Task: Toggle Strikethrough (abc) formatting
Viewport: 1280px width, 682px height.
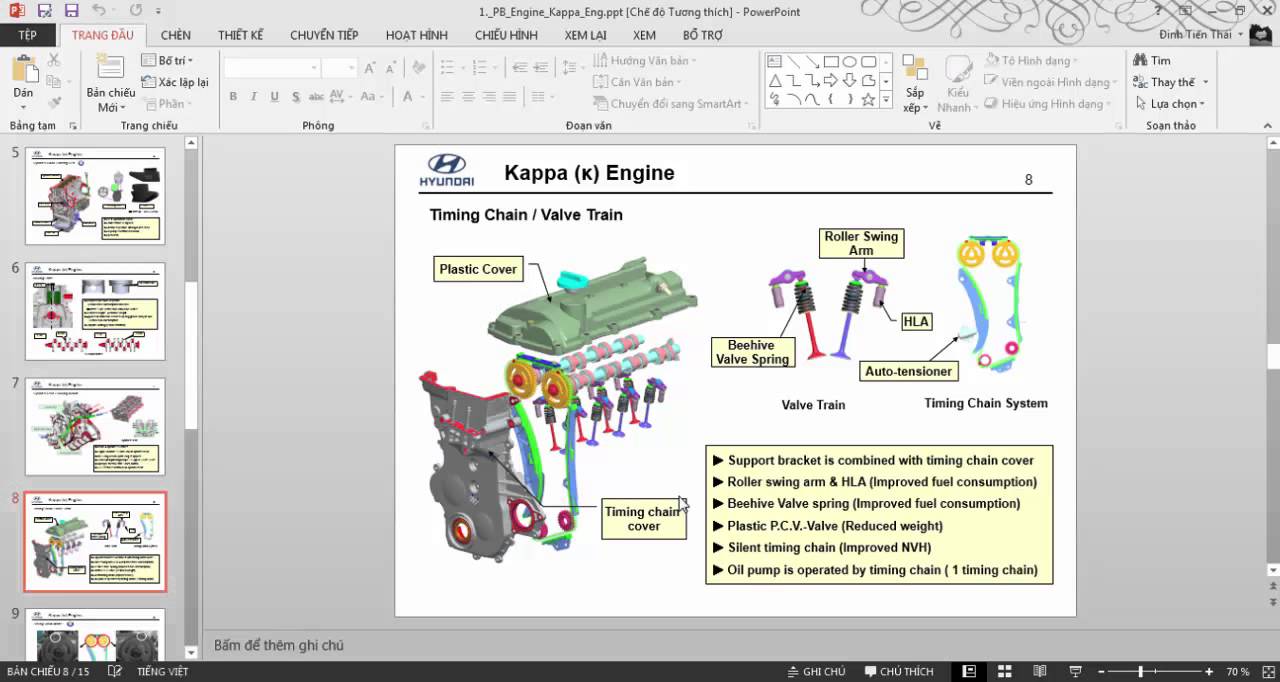Action: pyautogui.click(x=316, y=97)
